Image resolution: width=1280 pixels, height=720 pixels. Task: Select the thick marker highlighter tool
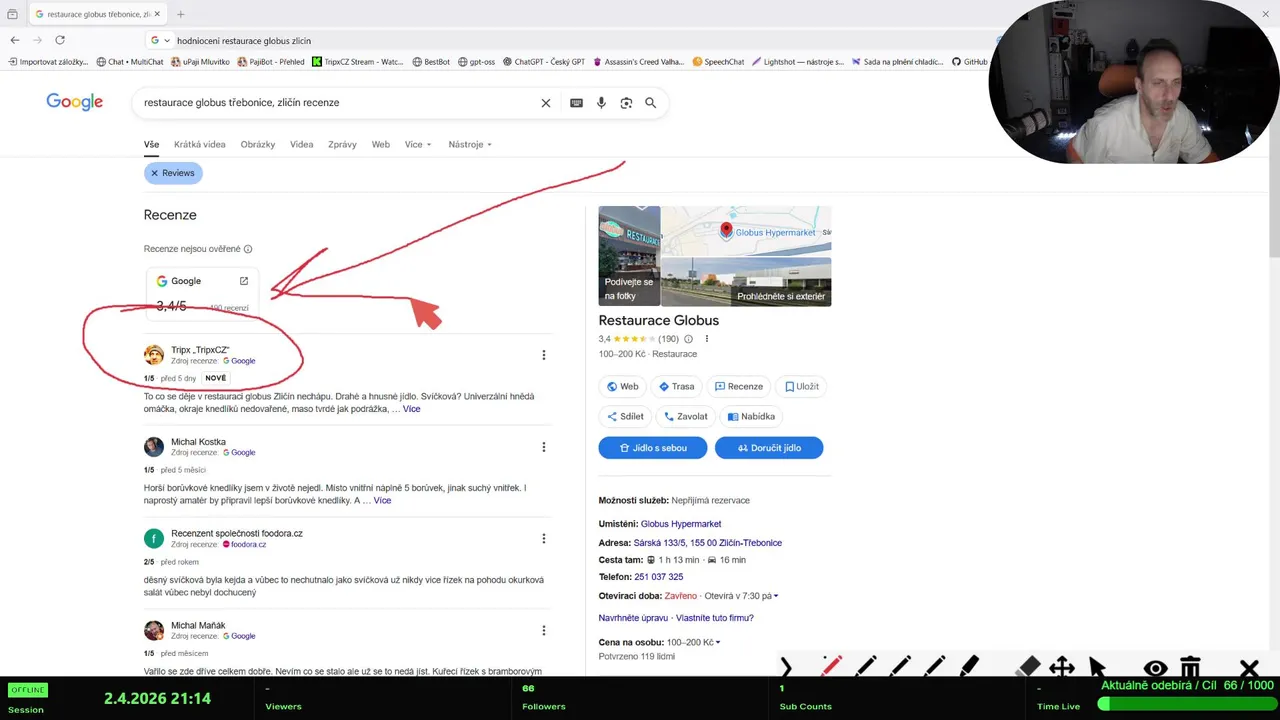[969, 667]
